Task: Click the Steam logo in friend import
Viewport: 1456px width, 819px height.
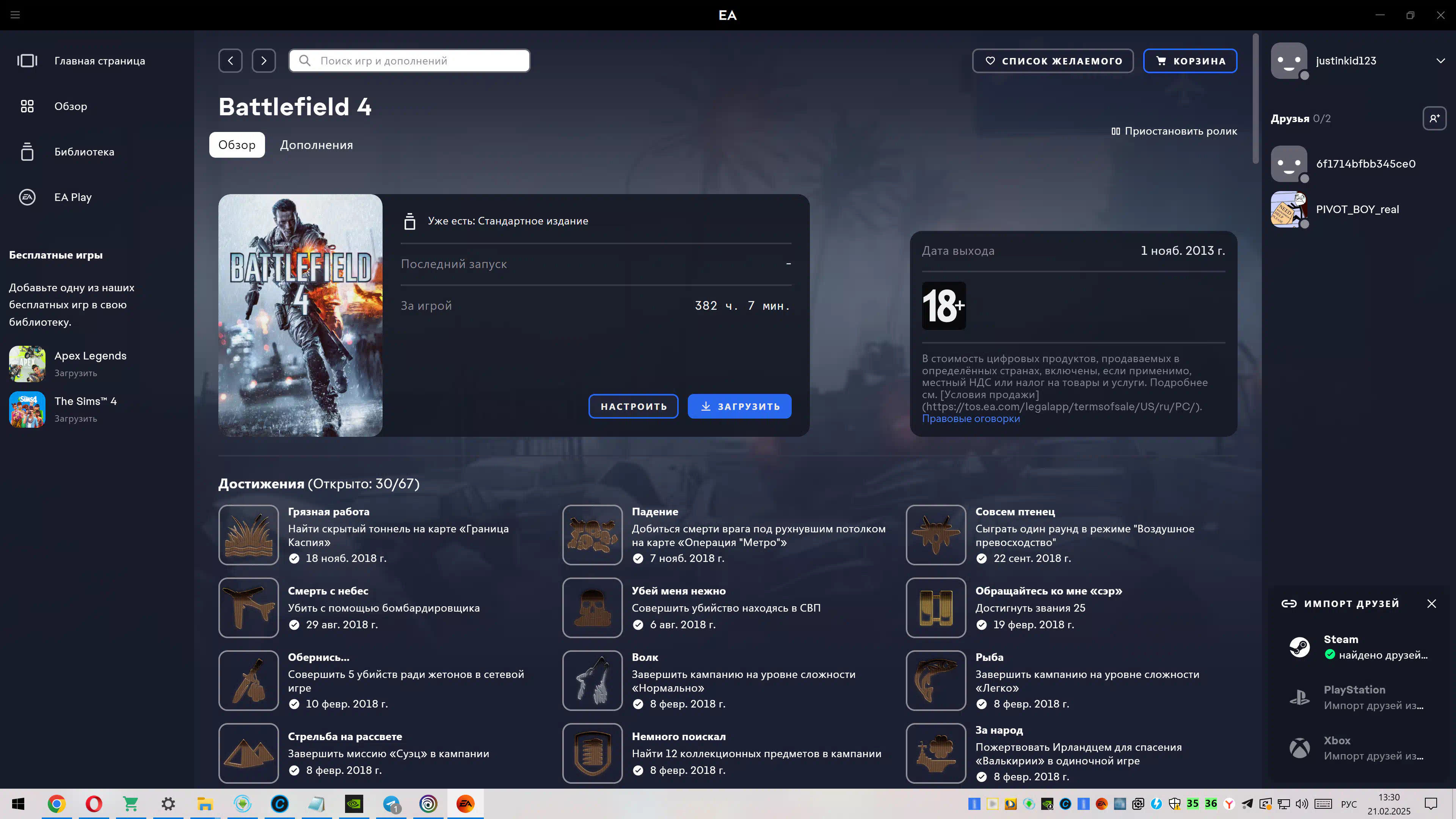Action: tap(1299, 646)
